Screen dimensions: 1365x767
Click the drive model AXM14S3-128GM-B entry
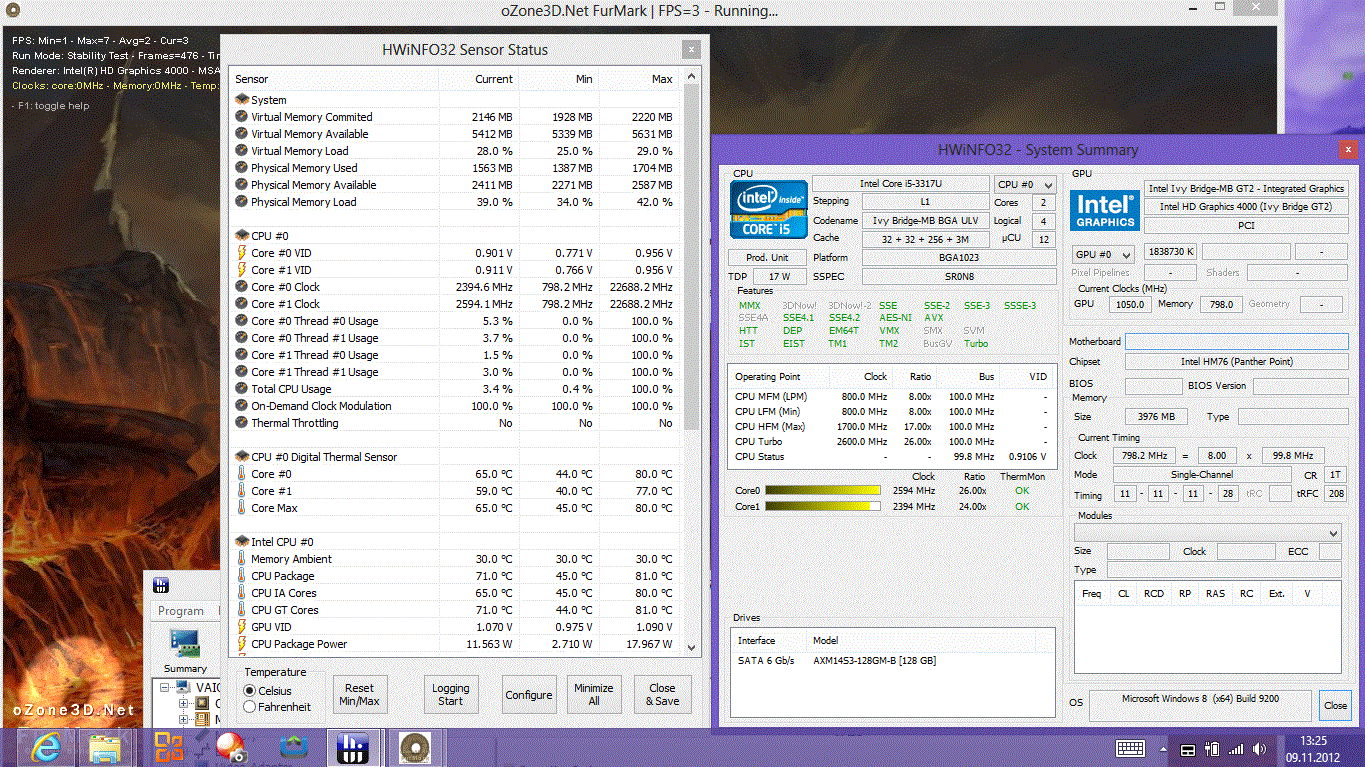coord(874,660)
